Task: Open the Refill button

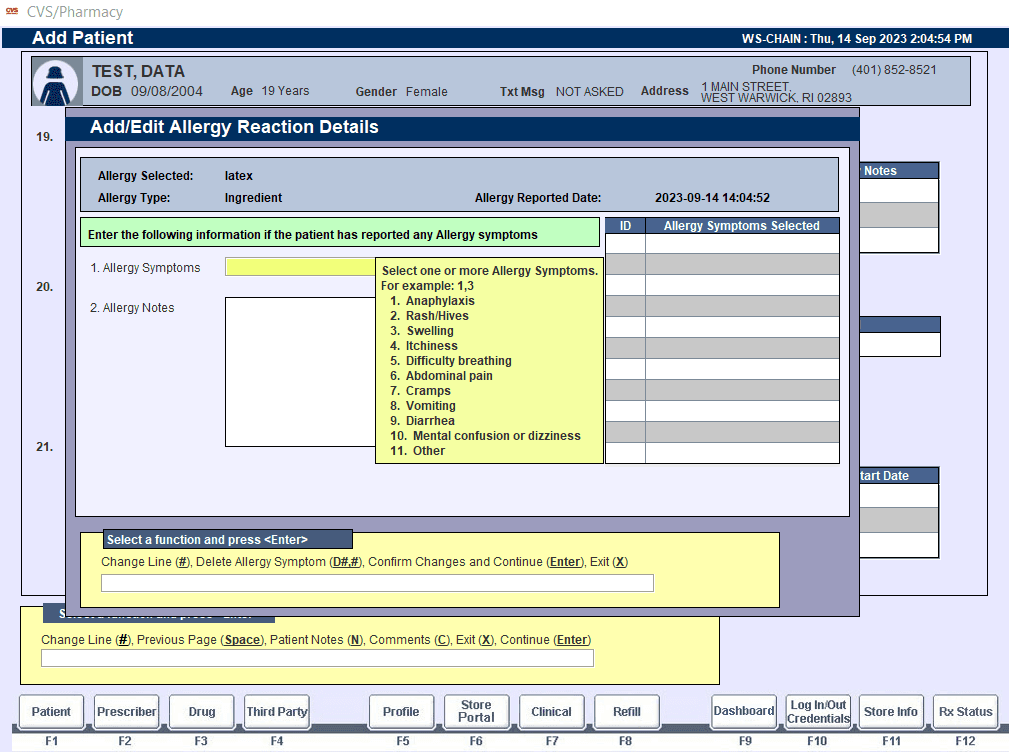Action: (x=627, y=711)
